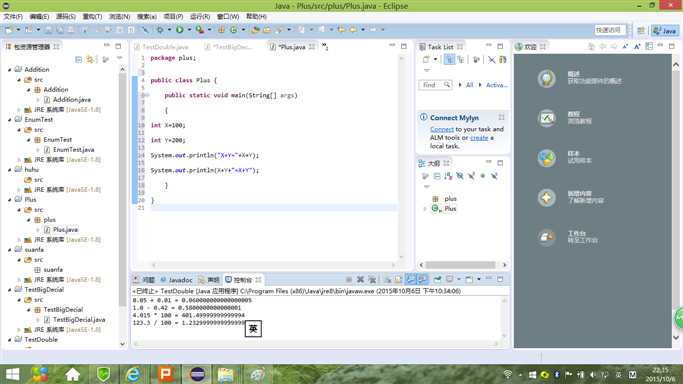Viewport: 683px width, 384px height.
Task: Click the Quick Access search box
Action: click(610, 30)
